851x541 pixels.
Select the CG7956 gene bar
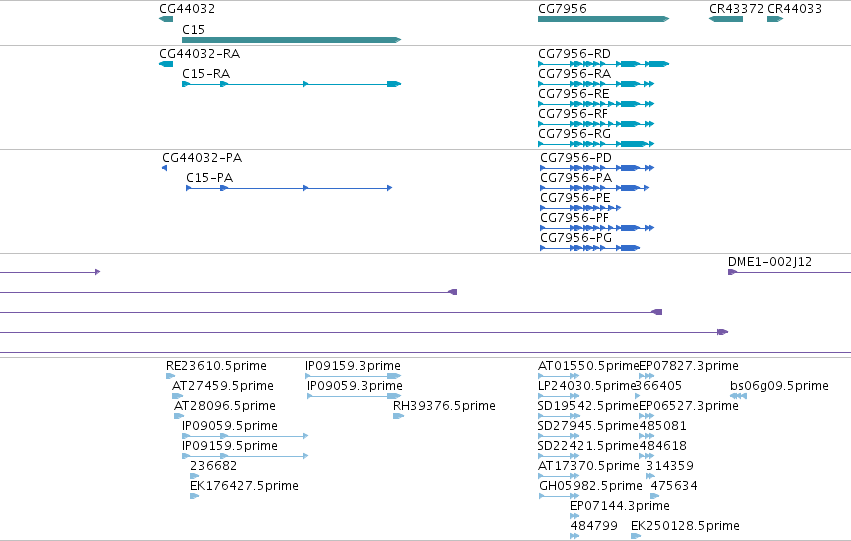tap(604, 19)
